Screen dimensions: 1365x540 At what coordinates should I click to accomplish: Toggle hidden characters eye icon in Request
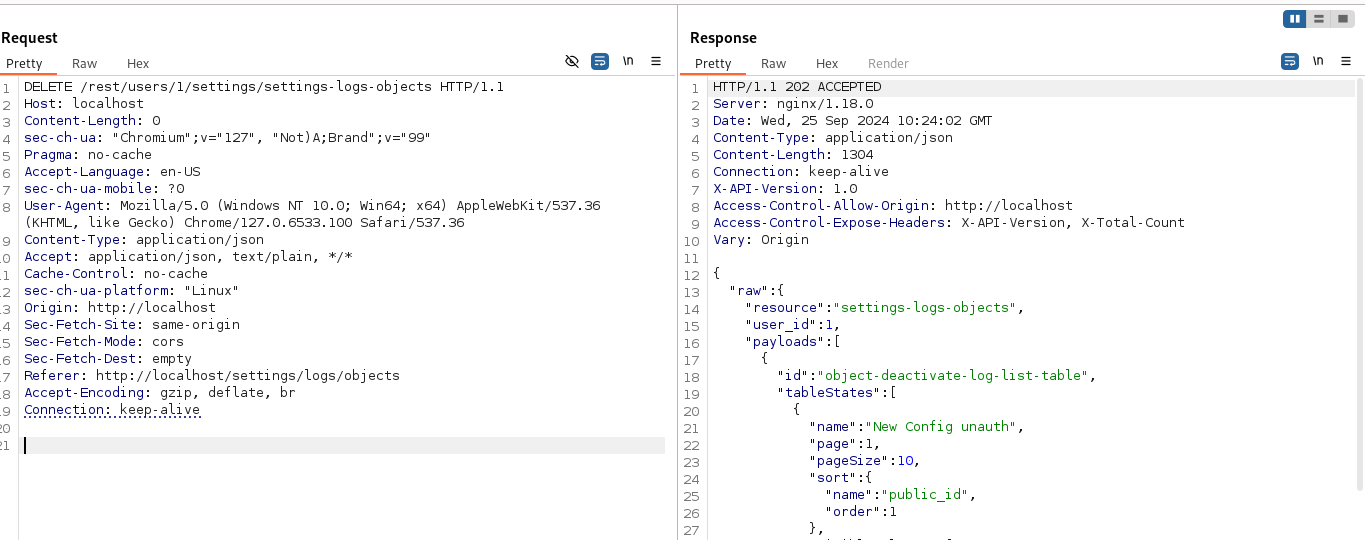pyautogui.click(x=572, y=61)
